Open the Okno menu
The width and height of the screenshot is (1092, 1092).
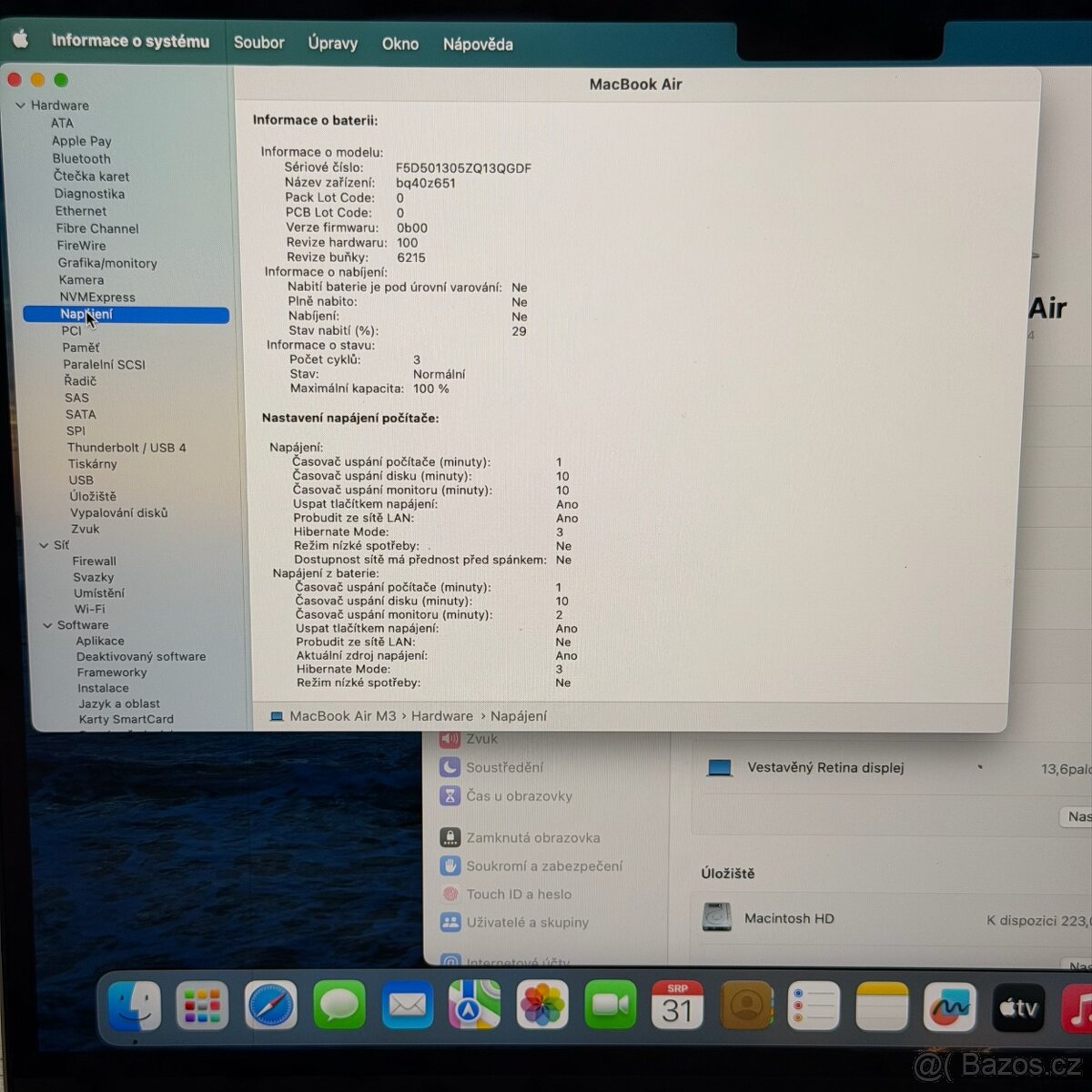pyautogui.click(x=399, y=44)
